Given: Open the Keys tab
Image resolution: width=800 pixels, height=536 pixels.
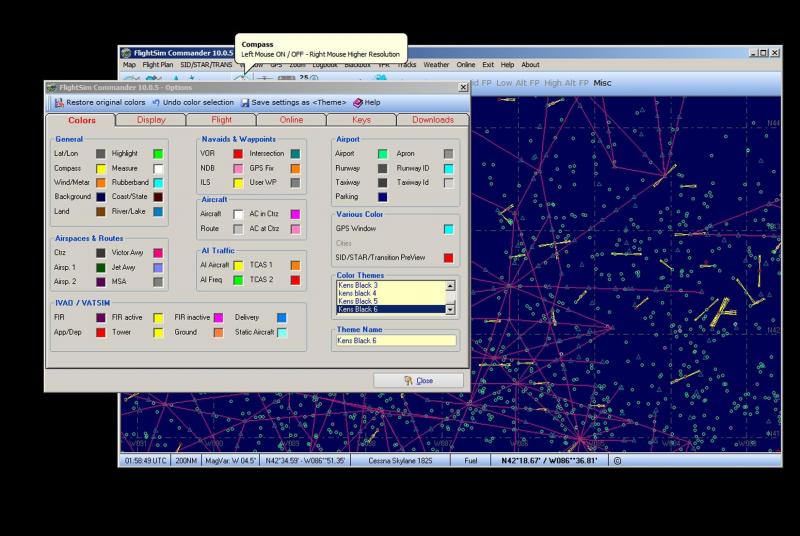Looking at the screenshot, I should [361, 120].
